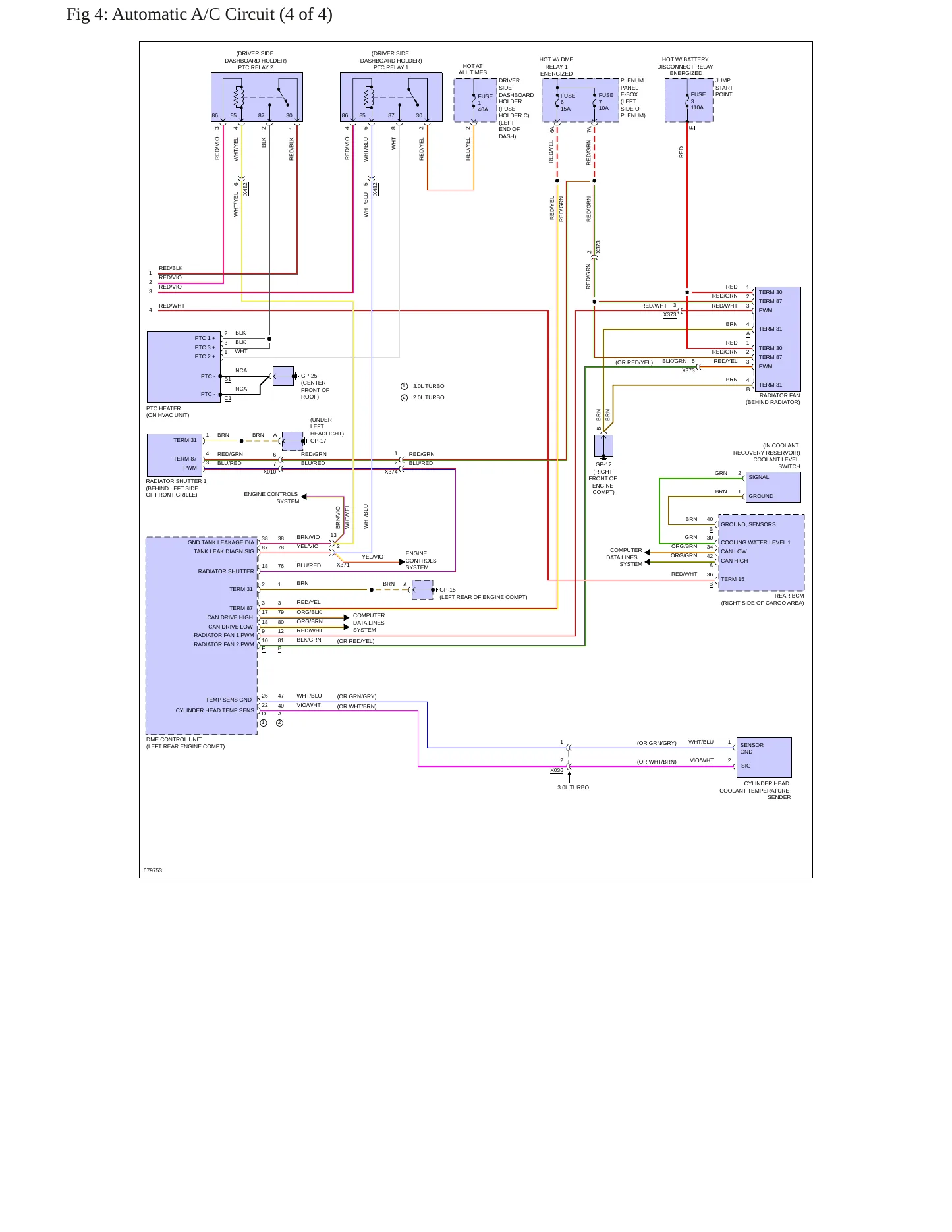The width and height of the screenshot is (952, 1232).
Task: Click the PTC Relay 1 box
Action: [x=391, y=97]
